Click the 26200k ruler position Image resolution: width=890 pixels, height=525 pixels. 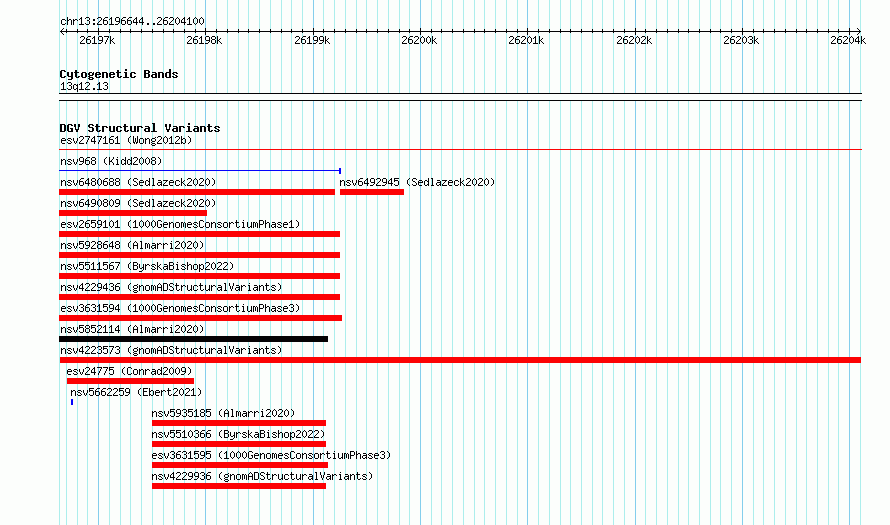click(x=419, y=40)
